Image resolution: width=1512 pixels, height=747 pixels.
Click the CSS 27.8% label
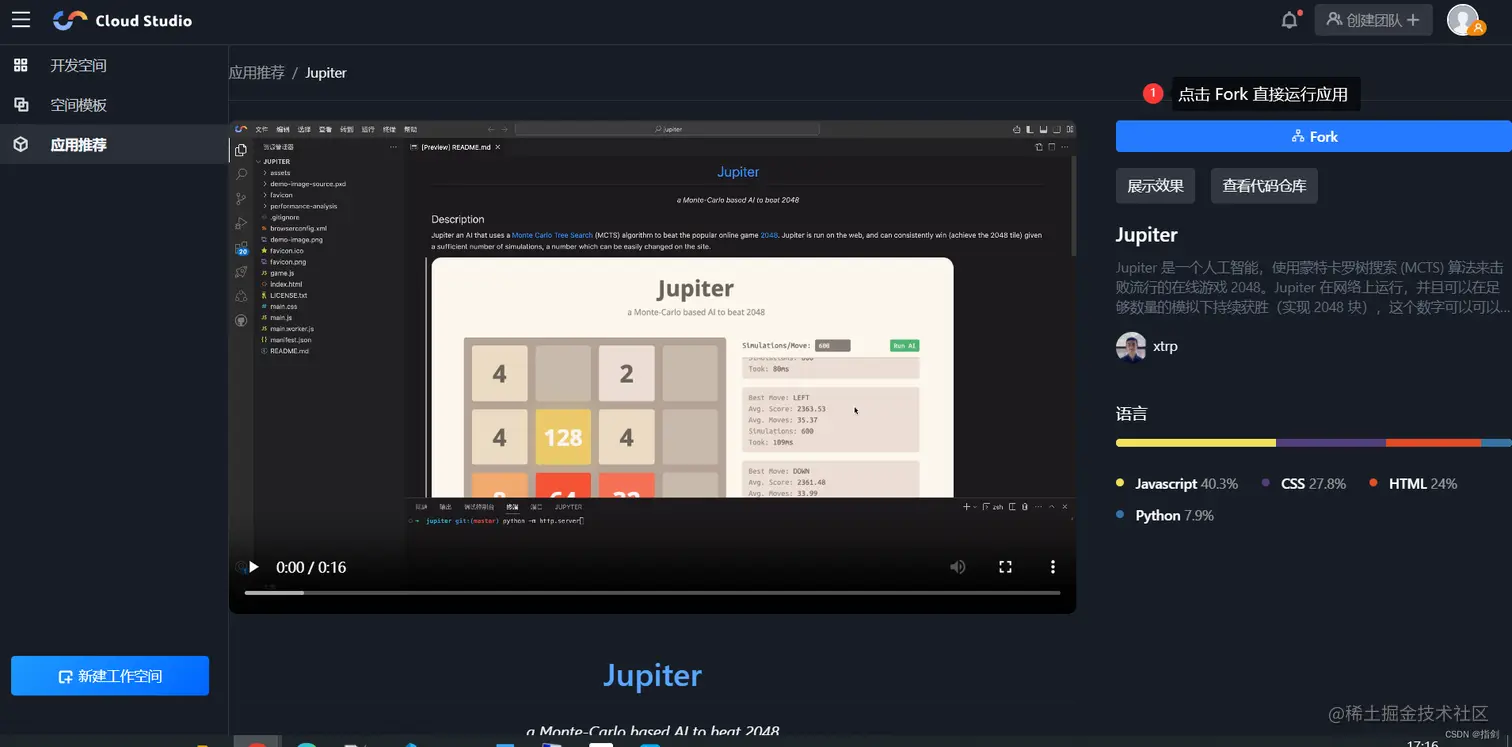pos(1313,484)
